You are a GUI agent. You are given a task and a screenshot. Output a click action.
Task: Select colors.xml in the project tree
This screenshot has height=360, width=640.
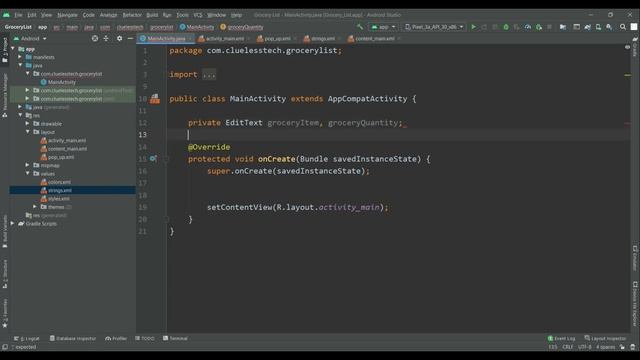[x=59, y=182]
